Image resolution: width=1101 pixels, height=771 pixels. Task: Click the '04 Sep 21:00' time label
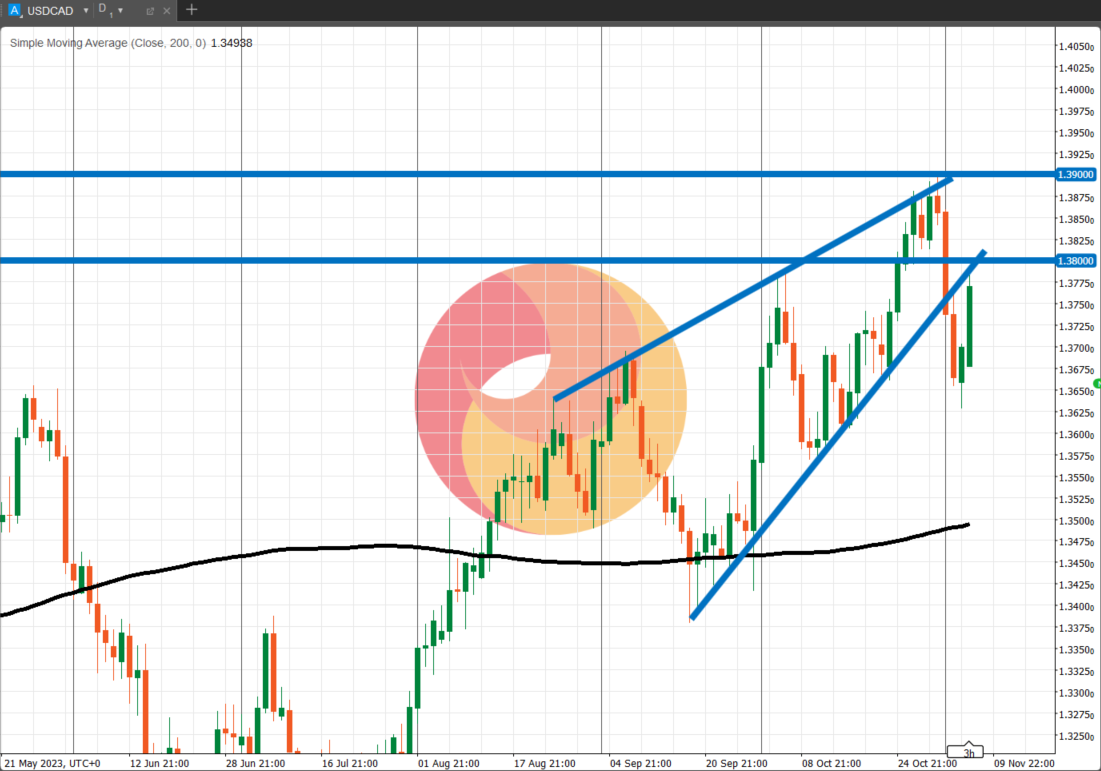(640, 763)
